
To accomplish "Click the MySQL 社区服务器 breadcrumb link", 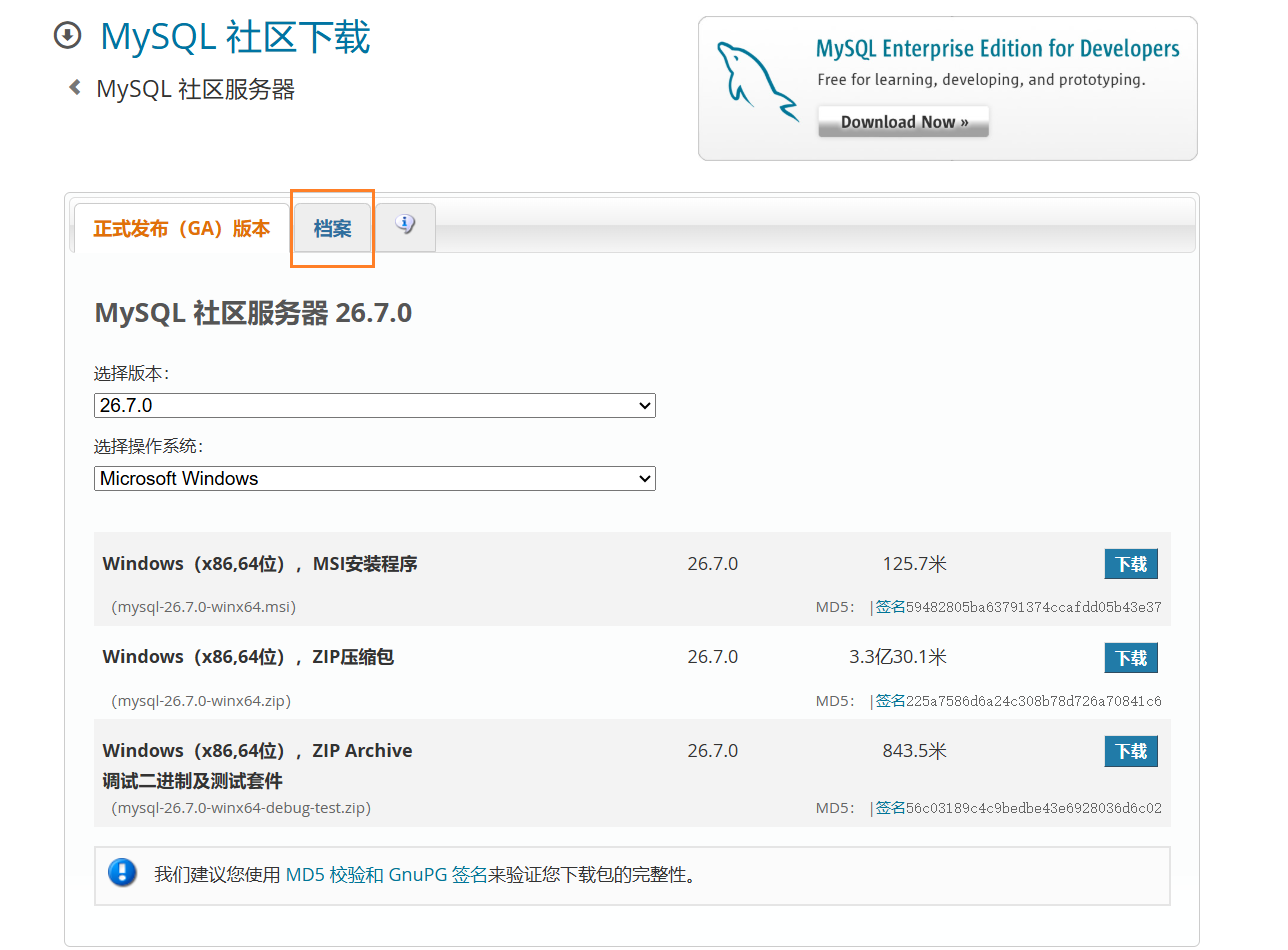I will pos(196,89).
